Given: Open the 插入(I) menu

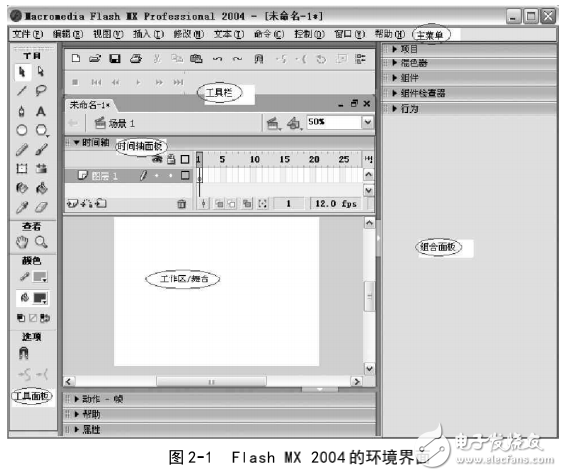Looking at the screenshot, I should [x=148, y=34].
